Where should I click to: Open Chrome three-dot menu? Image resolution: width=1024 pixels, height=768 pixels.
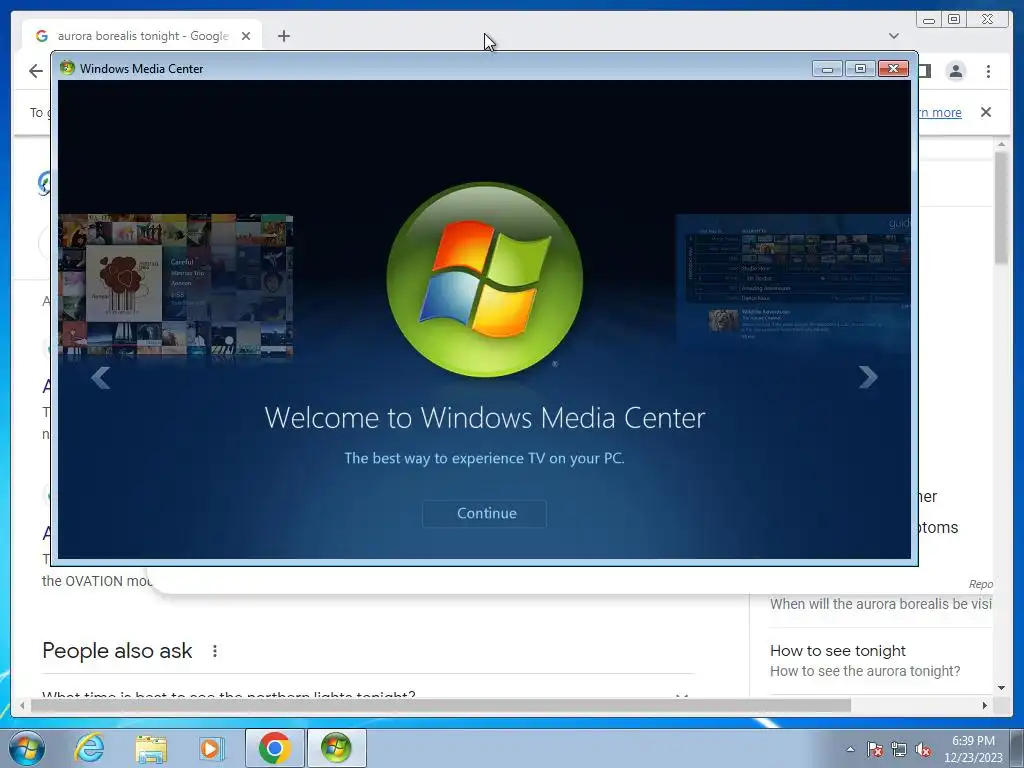click(988, 71)
